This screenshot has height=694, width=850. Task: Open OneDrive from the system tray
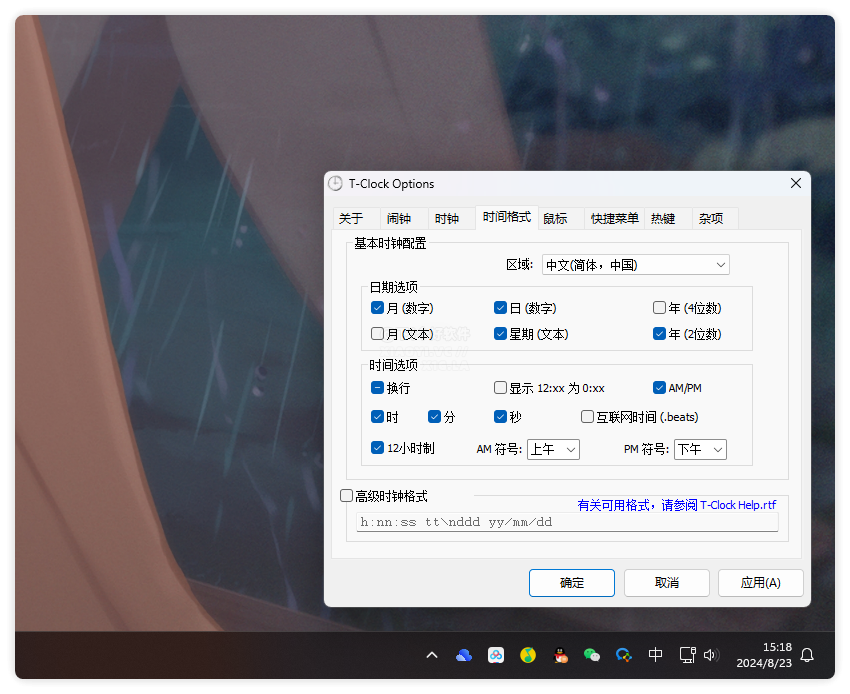coord(463,655)
